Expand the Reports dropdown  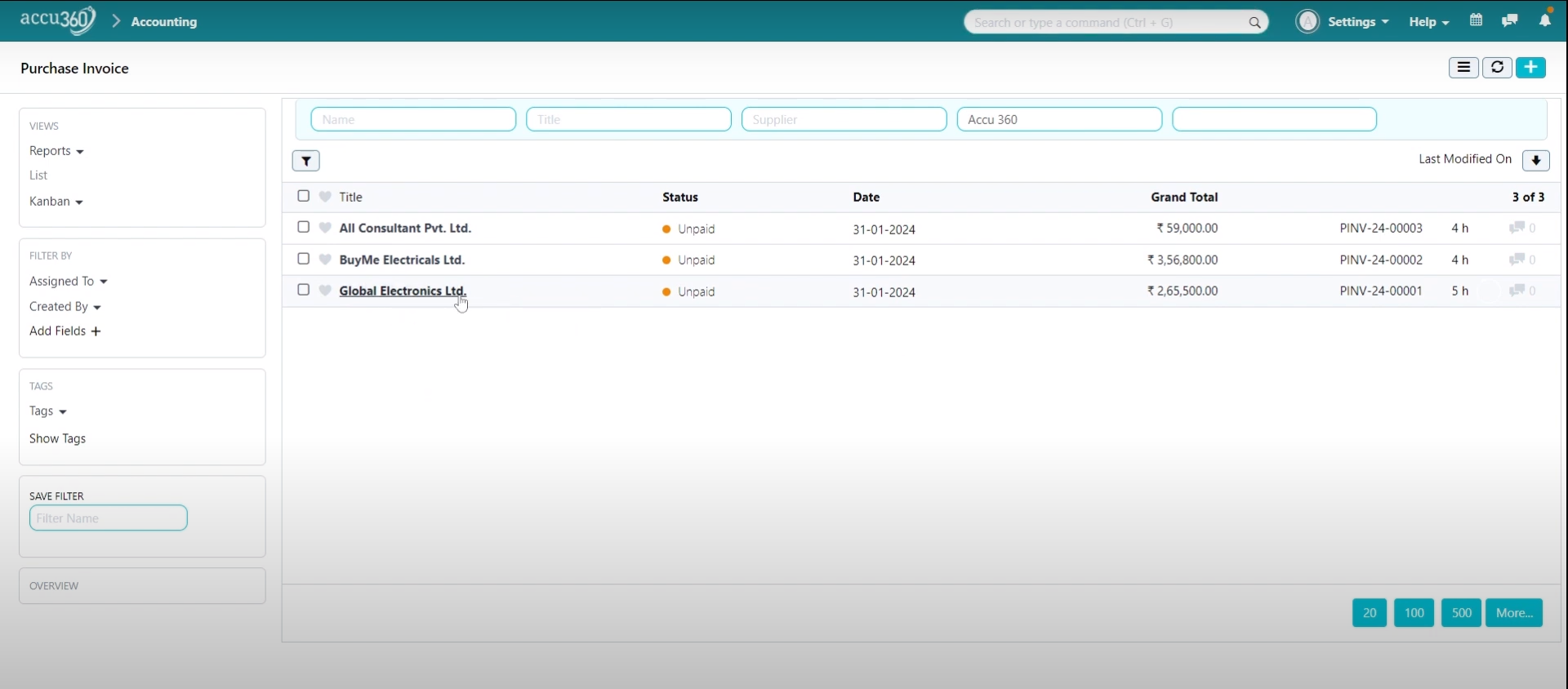[x=56, y=151]
